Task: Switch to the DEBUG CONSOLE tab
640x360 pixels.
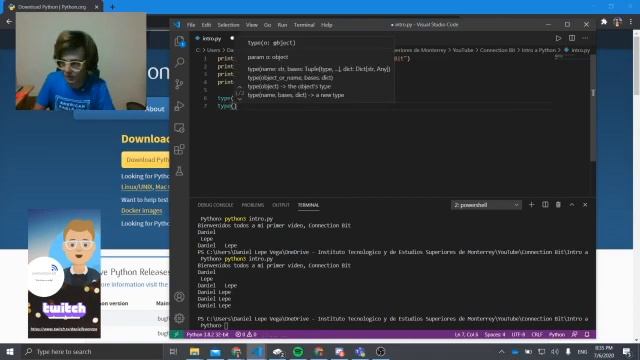Action: click(215, 205)
